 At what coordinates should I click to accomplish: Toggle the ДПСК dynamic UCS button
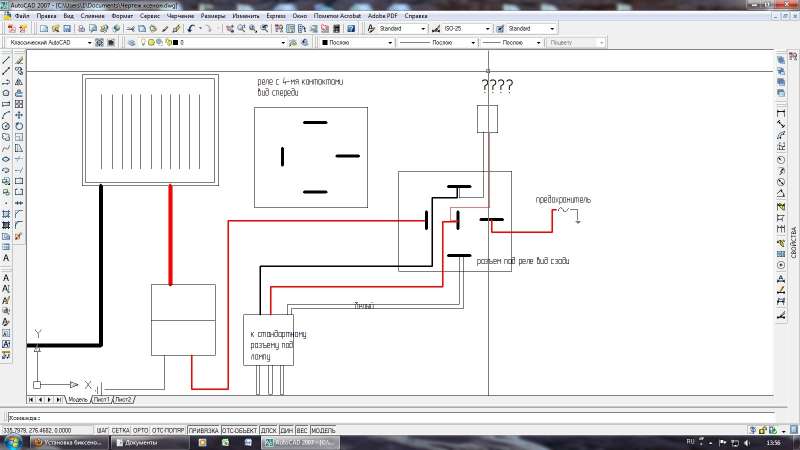[x=268, y=431]
